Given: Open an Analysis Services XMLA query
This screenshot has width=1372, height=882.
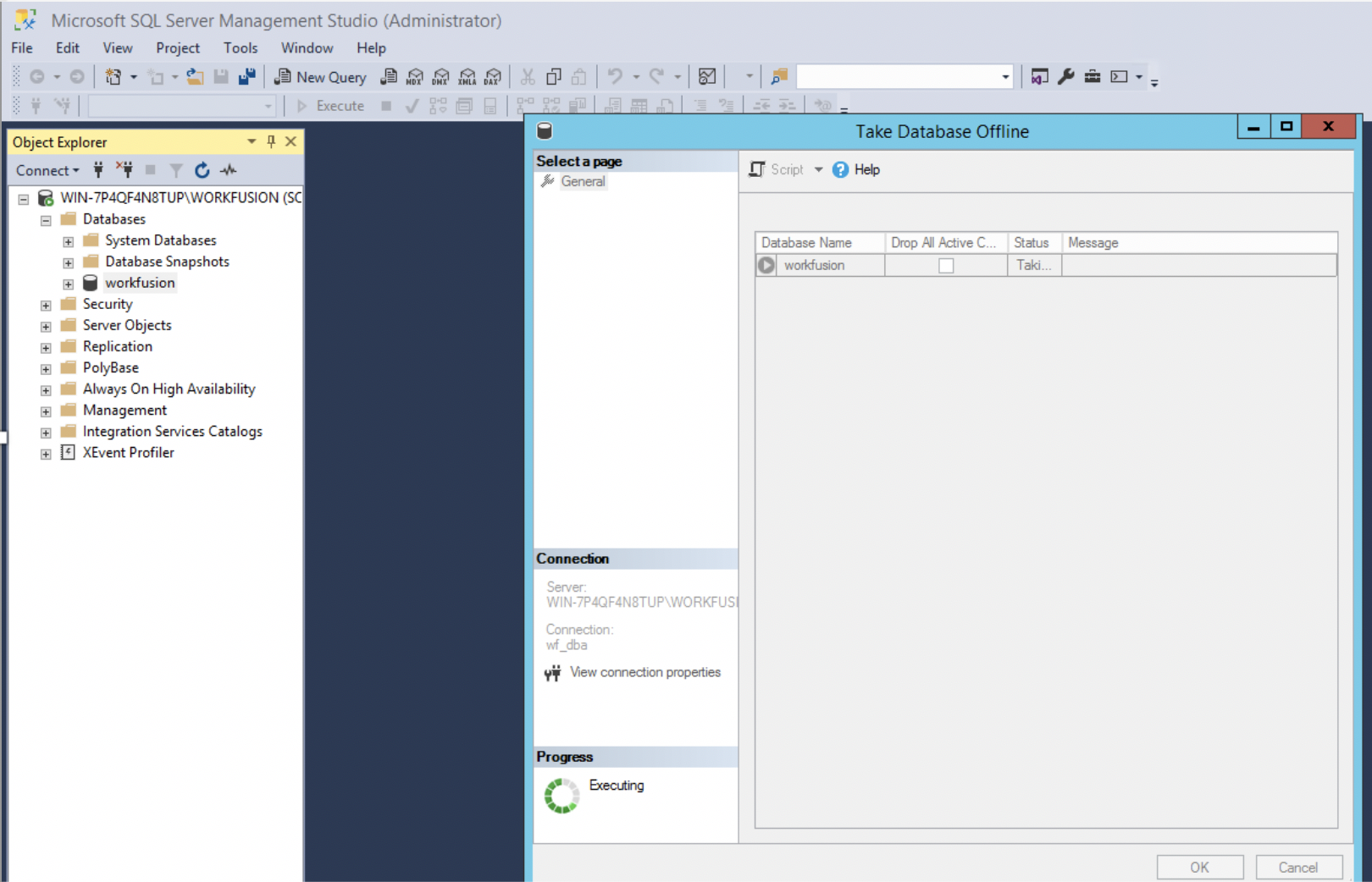Looking at the screenshot, I should [467, 77].
